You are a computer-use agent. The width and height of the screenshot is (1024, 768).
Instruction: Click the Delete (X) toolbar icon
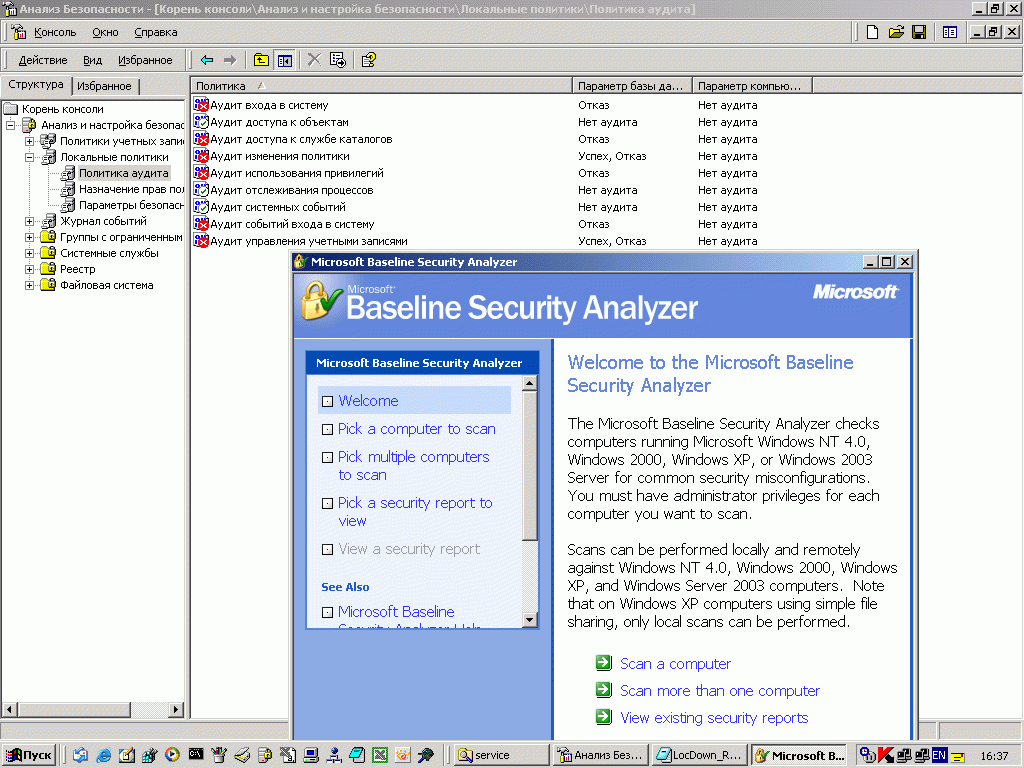pos(314,59)
